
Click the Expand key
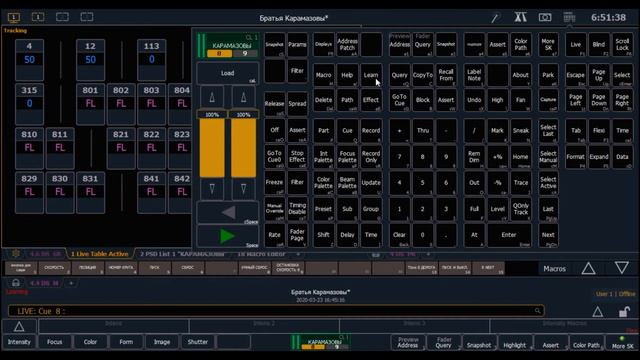(599, 157)
